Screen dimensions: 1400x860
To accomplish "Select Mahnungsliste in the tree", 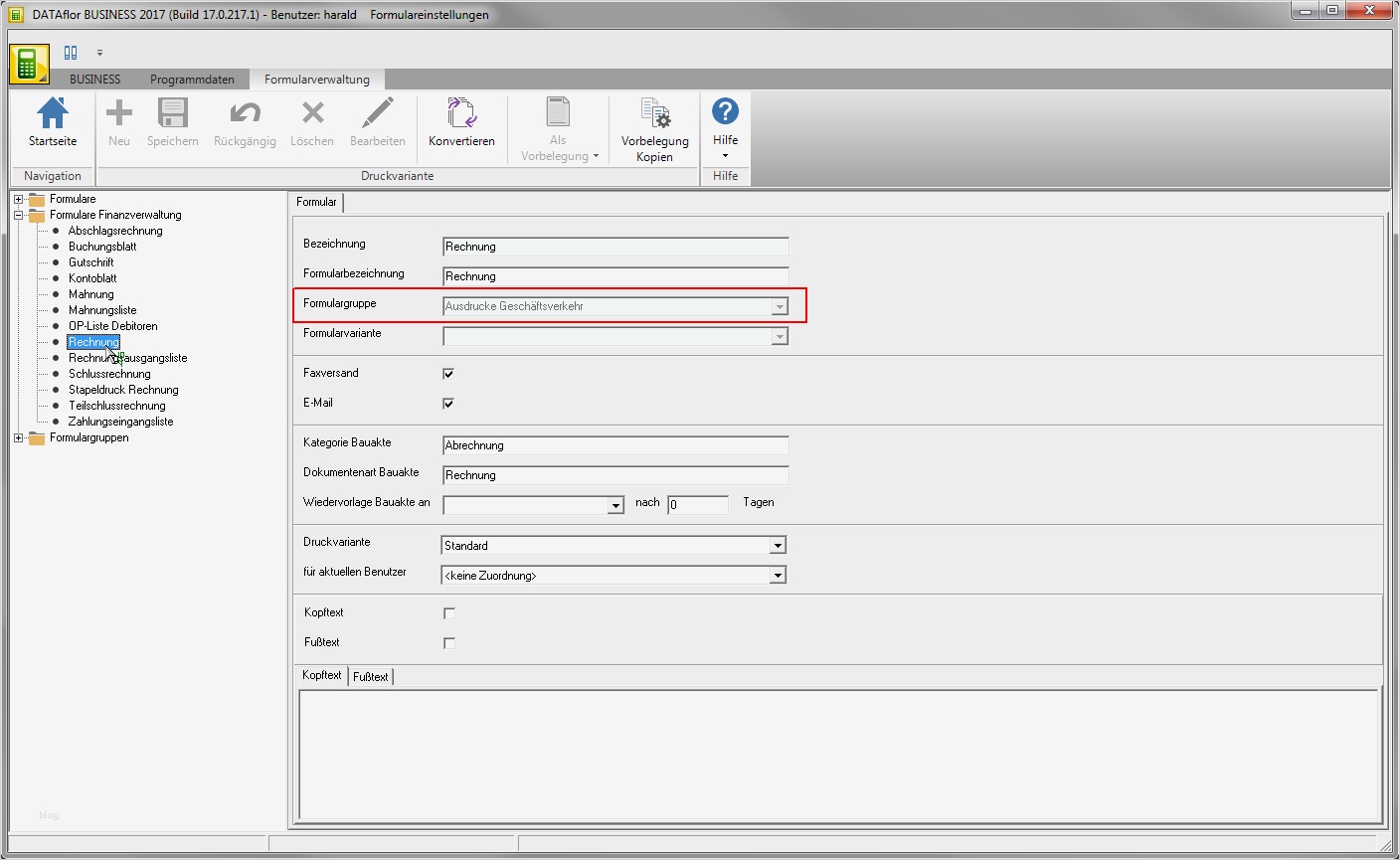I will [102, 310].
